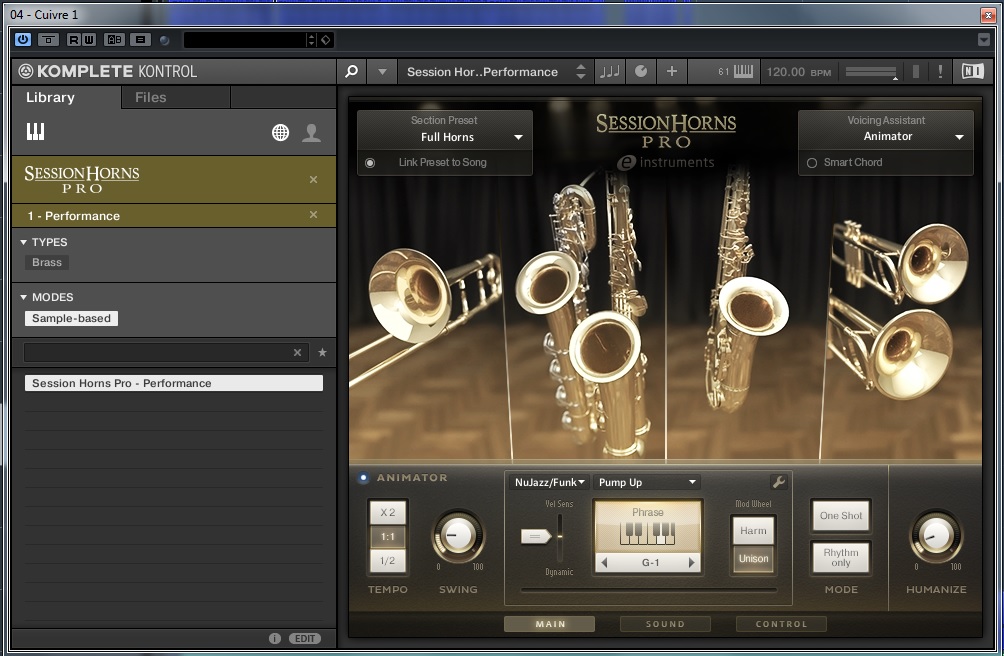Open the Voicing Assistant Animator dropdown
Viewport: 1004px width, 656px height.
886,137
